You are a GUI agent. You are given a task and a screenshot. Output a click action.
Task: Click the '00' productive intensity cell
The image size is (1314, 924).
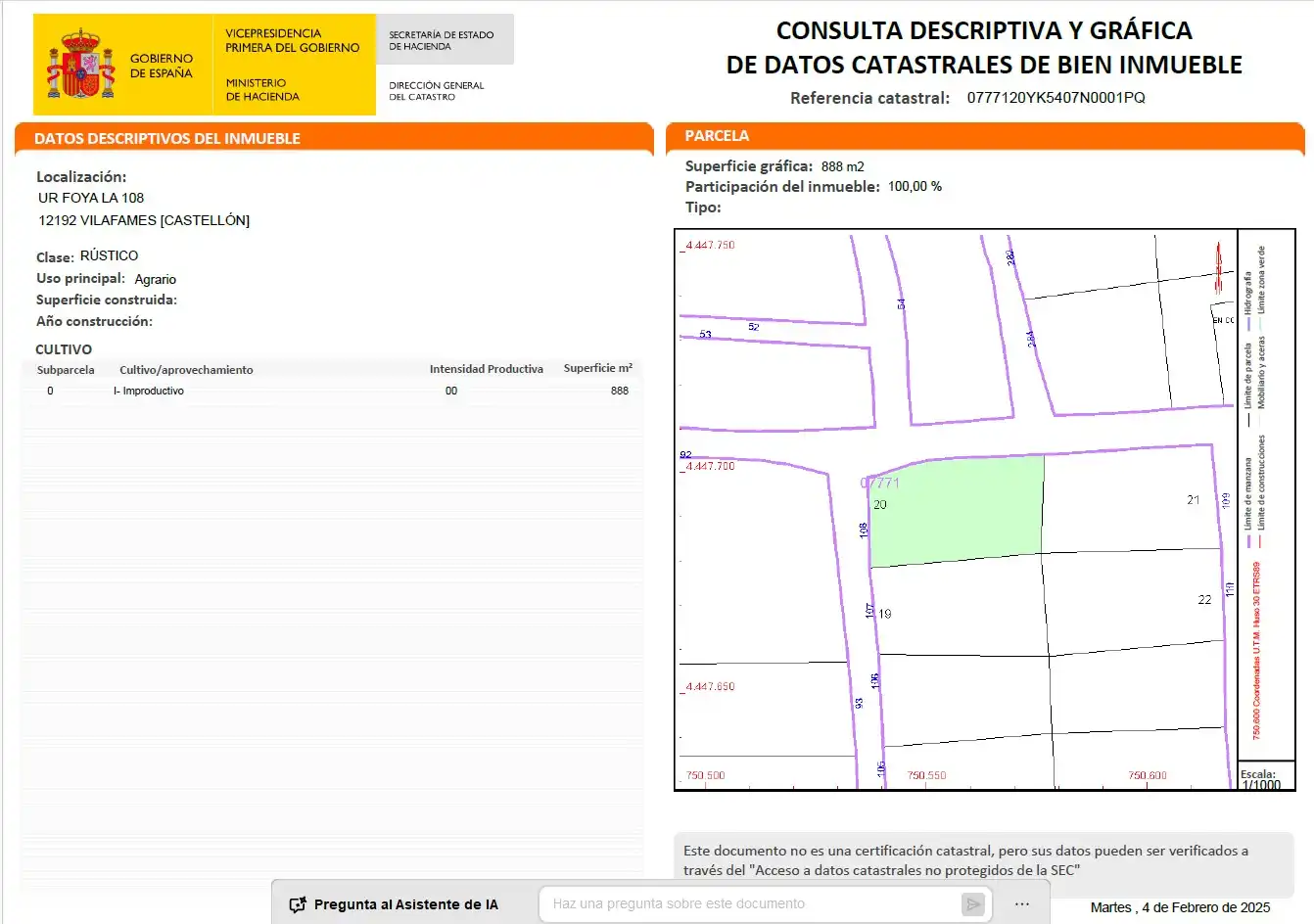click(x=451, y=391)
